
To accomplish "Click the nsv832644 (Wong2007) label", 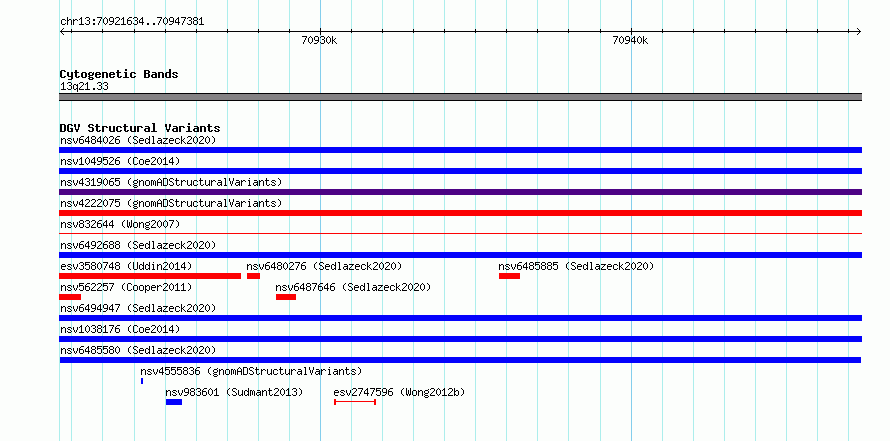I will pyautogui.click(x=120, y=224).
